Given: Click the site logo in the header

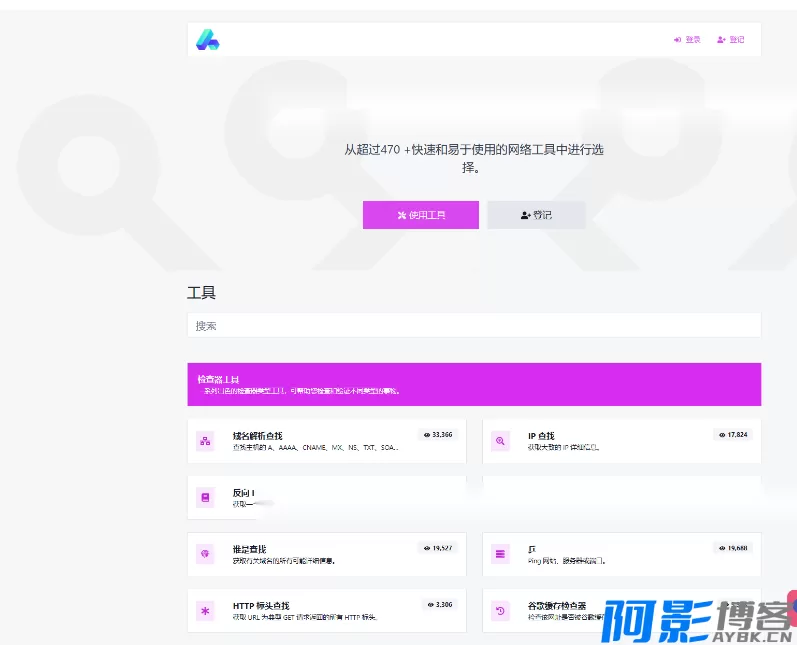Looking at the screenshot, I should [207, 40].
